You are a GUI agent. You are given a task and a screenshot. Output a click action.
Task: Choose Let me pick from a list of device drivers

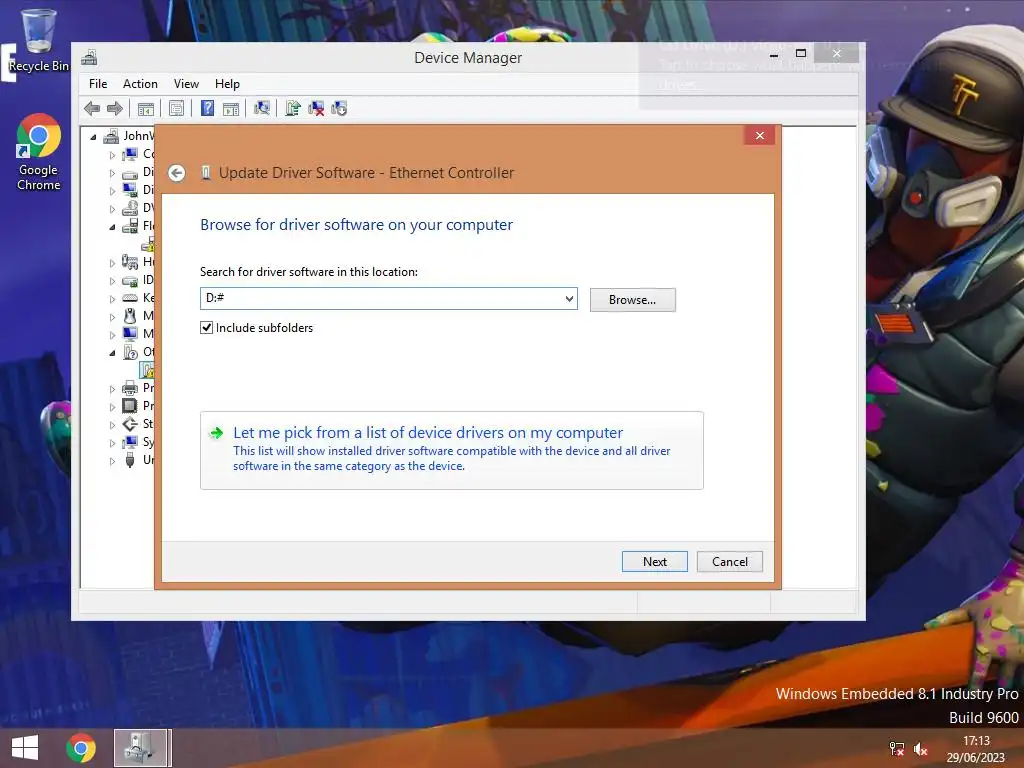(451, 450)
